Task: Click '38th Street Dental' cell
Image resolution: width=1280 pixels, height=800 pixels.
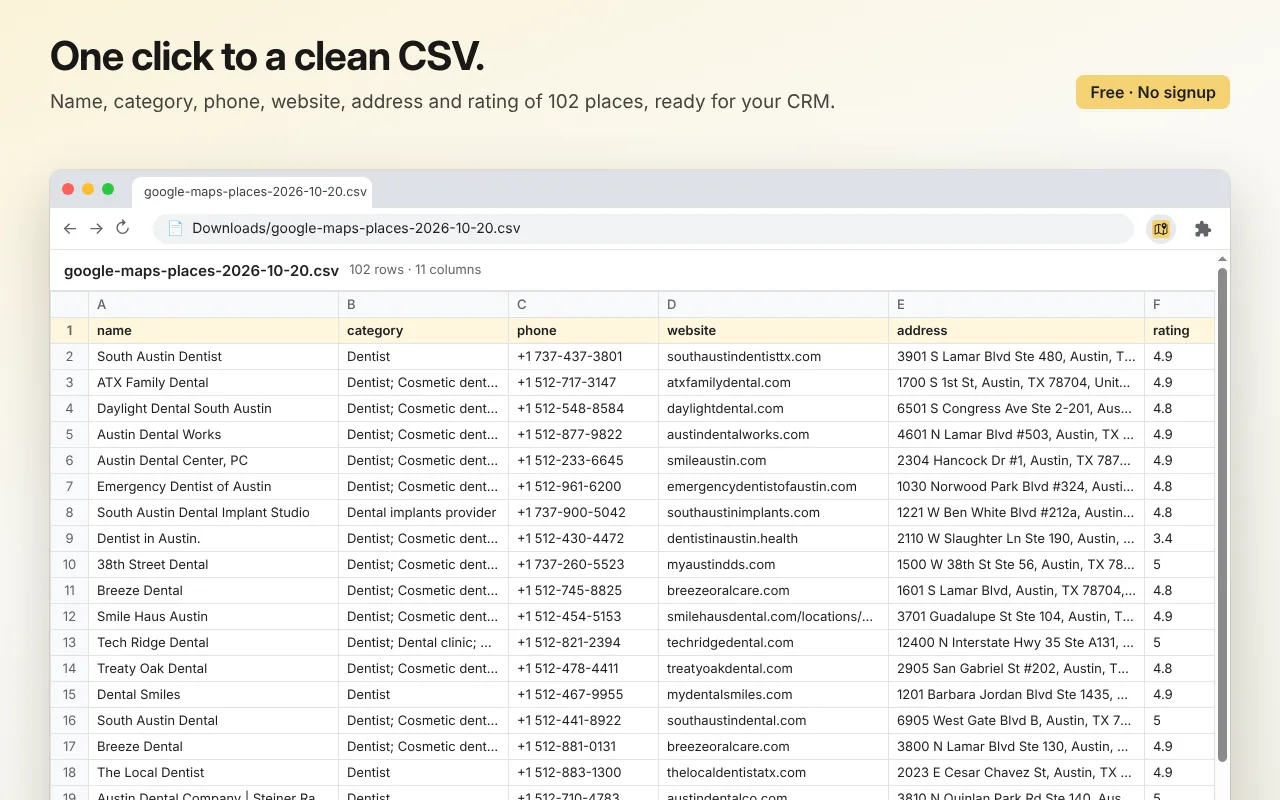Action: (x=214, y=564)
